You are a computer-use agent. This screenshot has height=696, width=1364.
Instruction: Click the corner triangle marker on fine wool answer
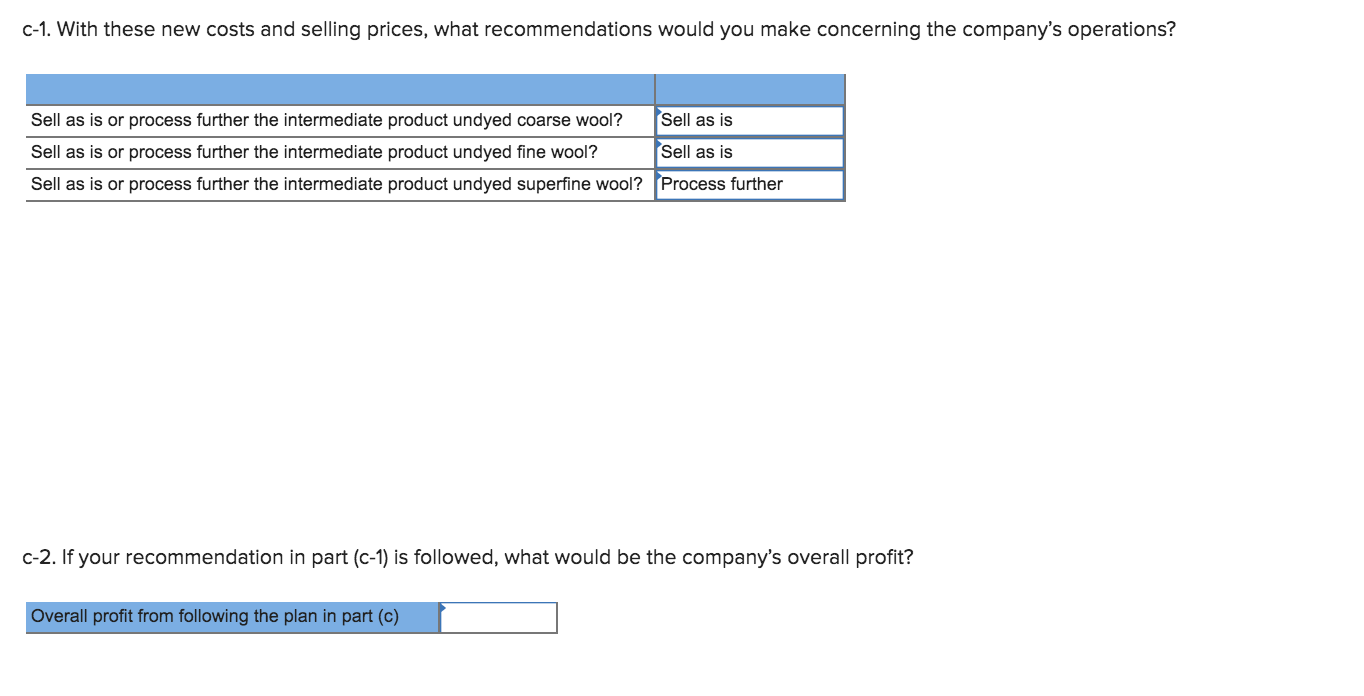(x=660, y=142)
